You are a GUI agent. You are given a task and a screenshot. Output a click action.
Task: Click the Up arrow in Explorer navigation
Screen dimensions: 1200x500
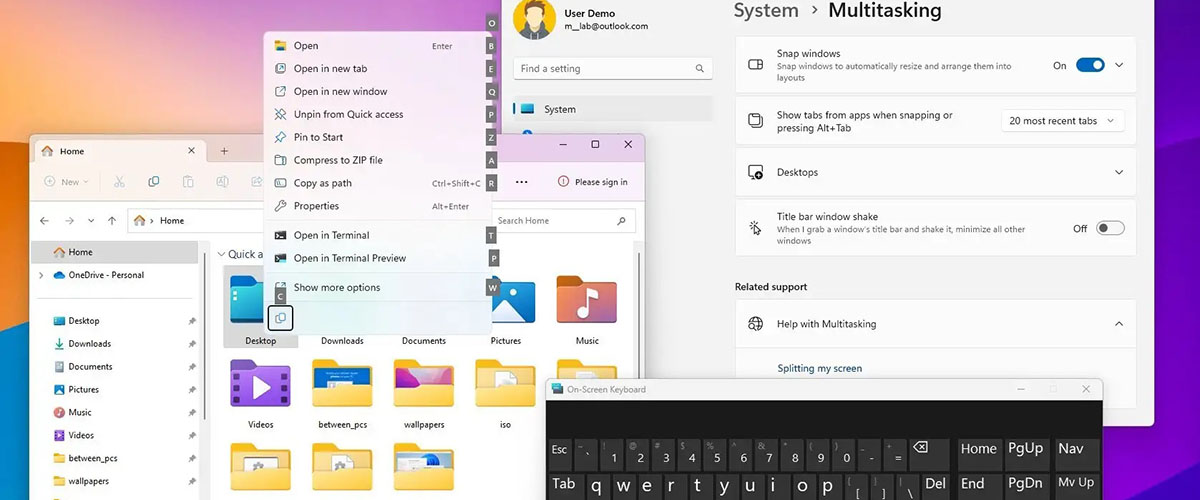click(112, 221)
